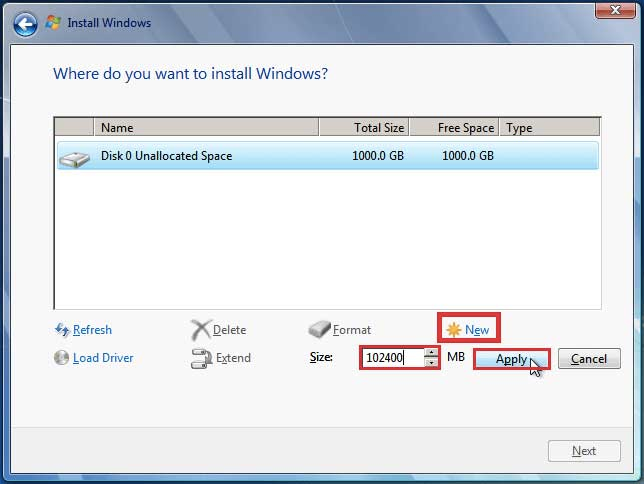
Task: Sort by the Type column header
Action: (x=550, y=127)
